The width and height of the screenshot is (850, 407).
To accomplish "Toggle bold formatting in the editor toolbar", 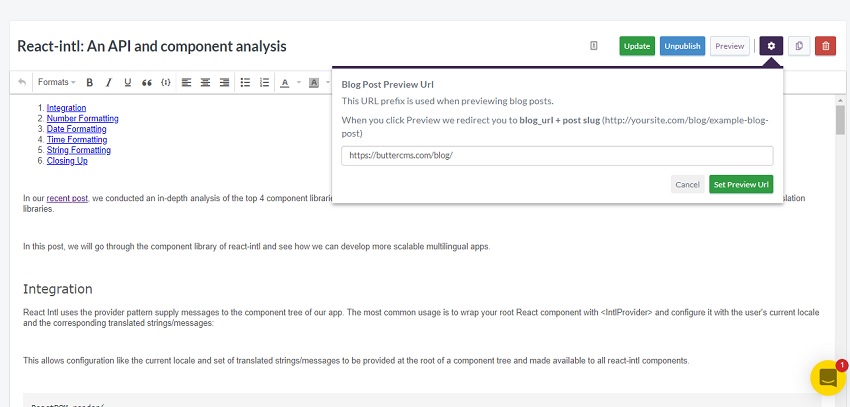I will pos(90,82).
